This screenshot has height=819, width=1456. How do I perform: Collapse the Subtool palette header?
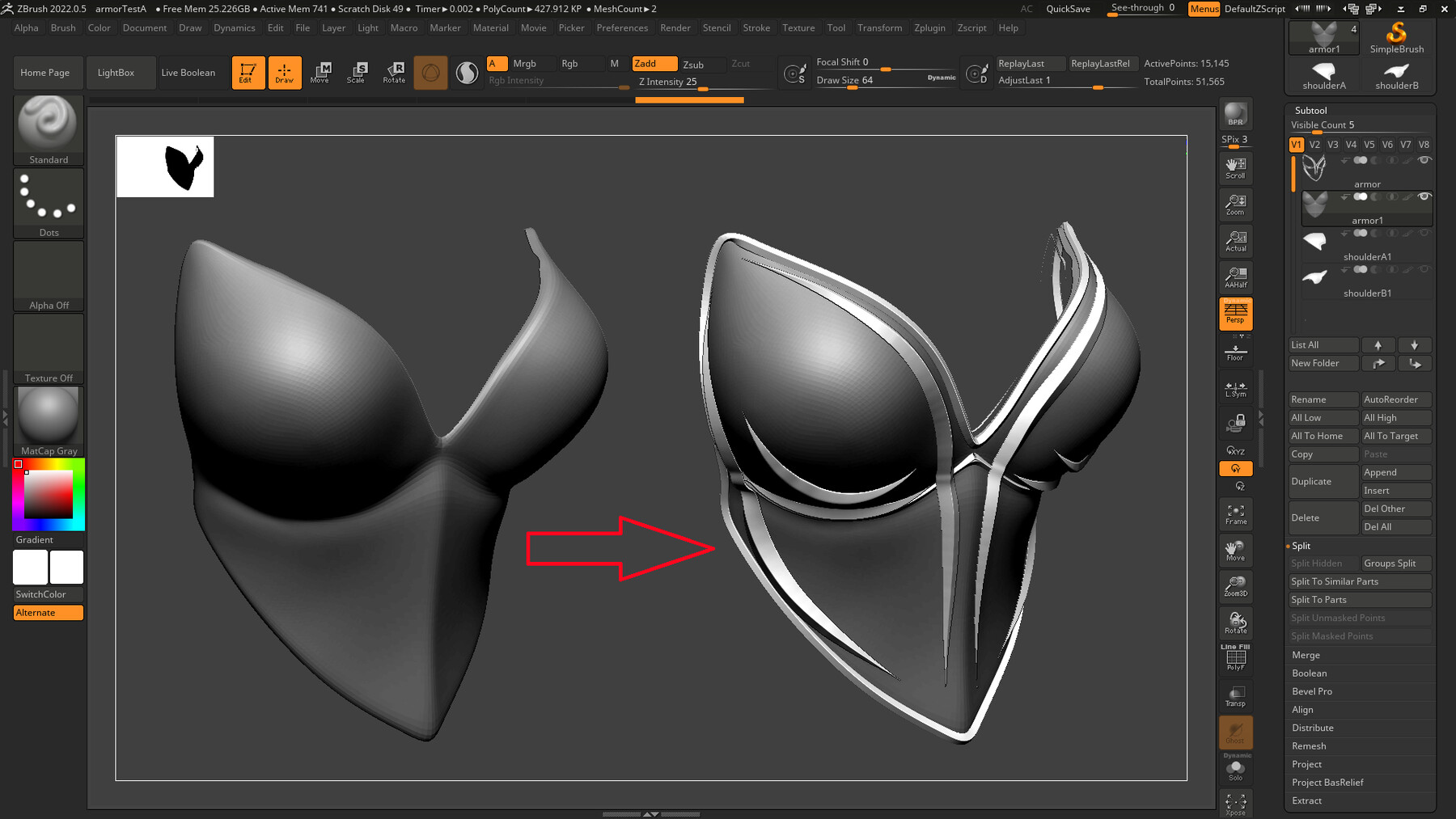(1310, 110)
